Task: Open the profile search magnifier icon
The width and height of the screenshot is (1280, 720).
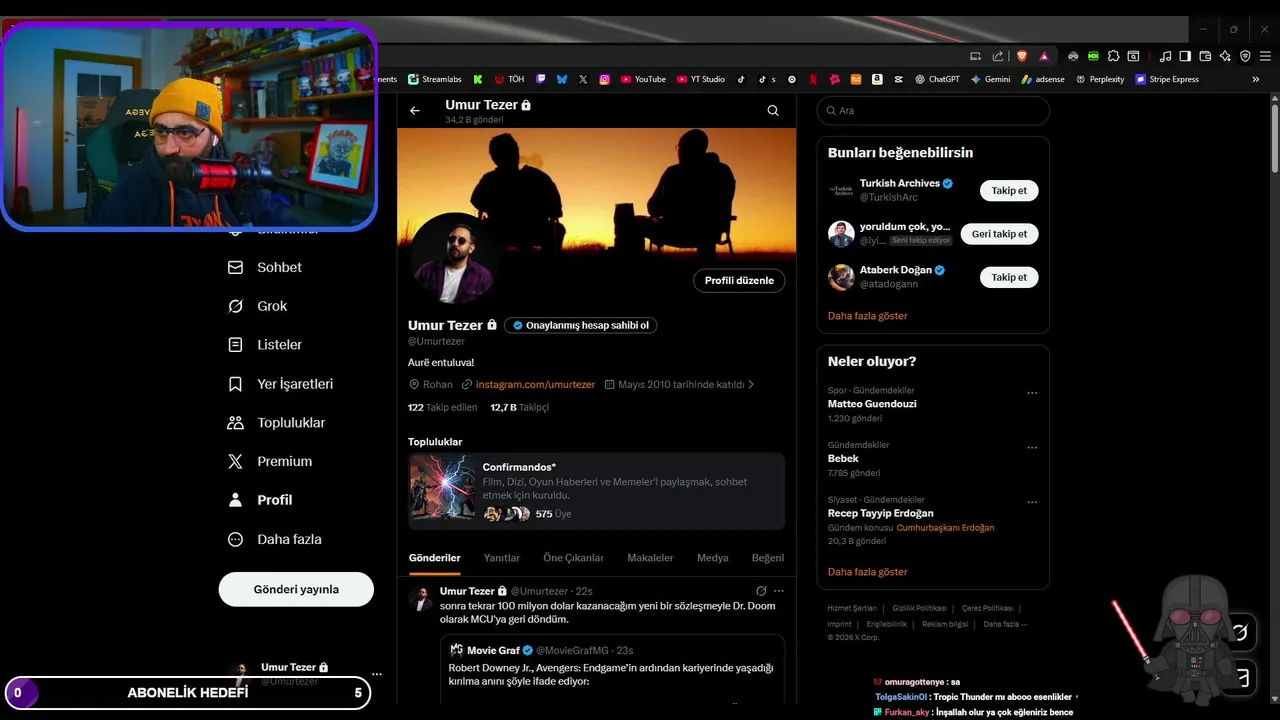Action: click(773, 111)
